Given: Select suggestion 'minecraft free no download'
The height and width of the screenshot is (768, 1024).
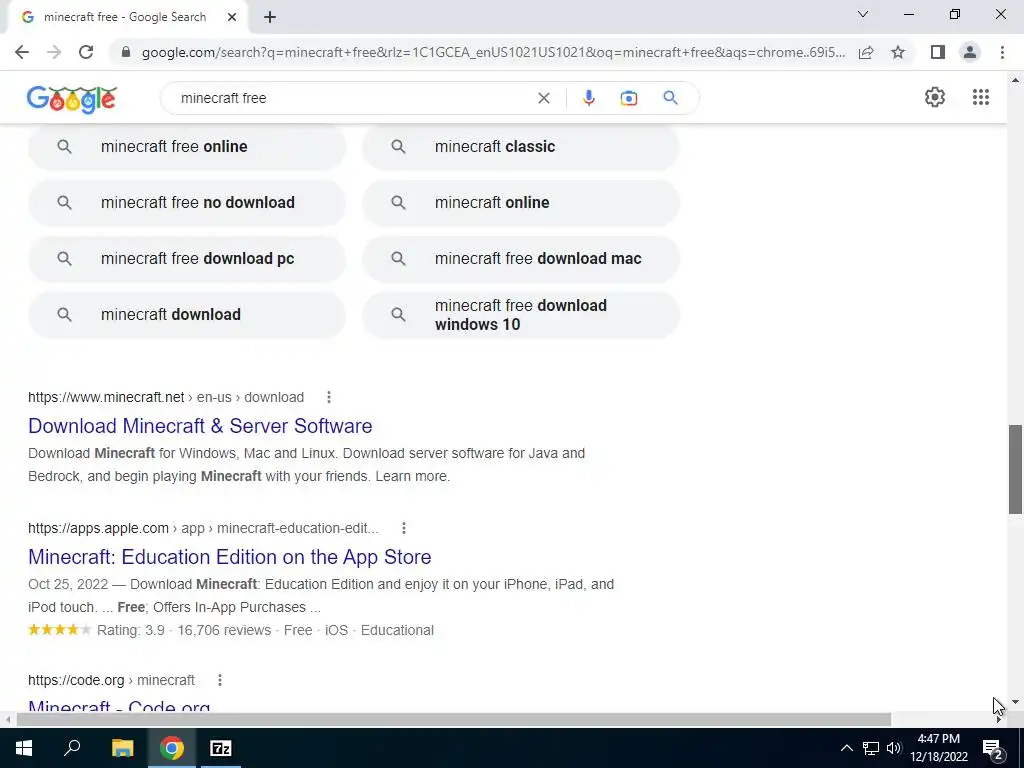Looking at the screenshot, I should coord(187,202).
